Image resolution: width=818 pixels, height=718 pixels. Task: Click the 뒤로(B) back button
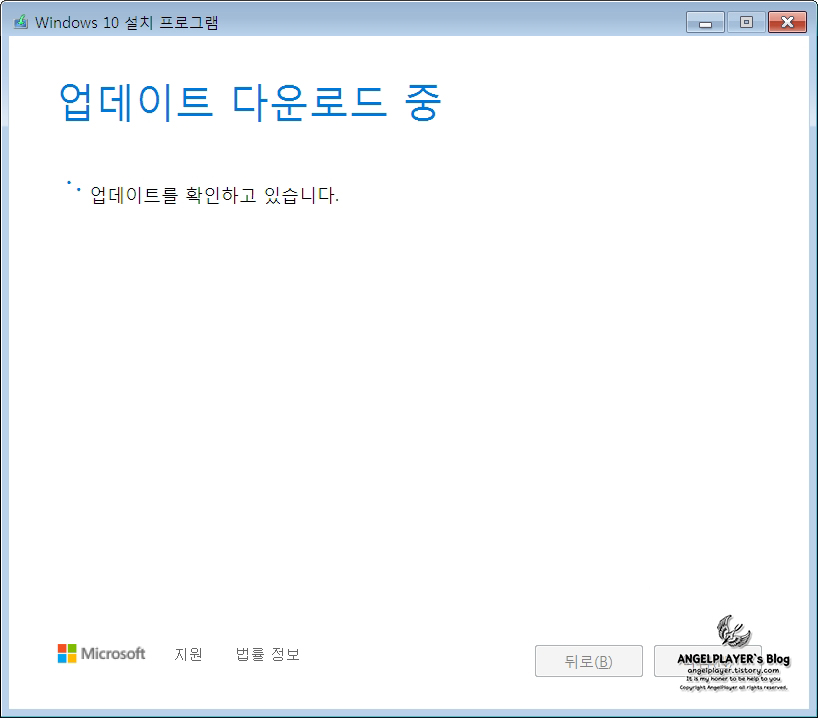(588, 661)
